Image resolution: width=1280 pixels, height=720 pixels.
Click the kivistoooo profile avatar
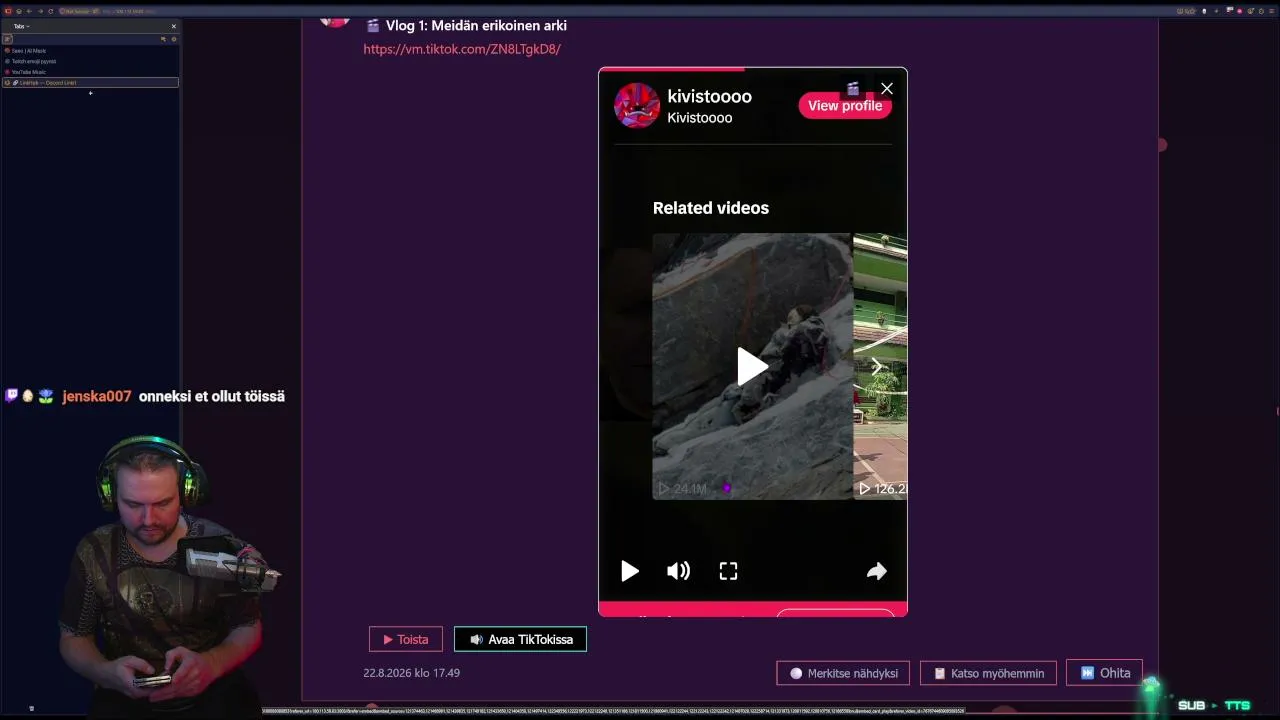[637, 106]
